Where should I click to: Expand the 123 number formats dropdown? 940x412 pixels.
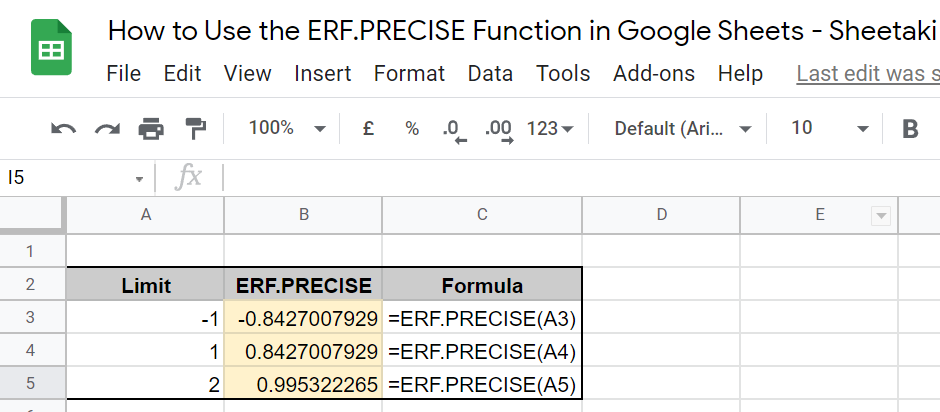(550, 129)
